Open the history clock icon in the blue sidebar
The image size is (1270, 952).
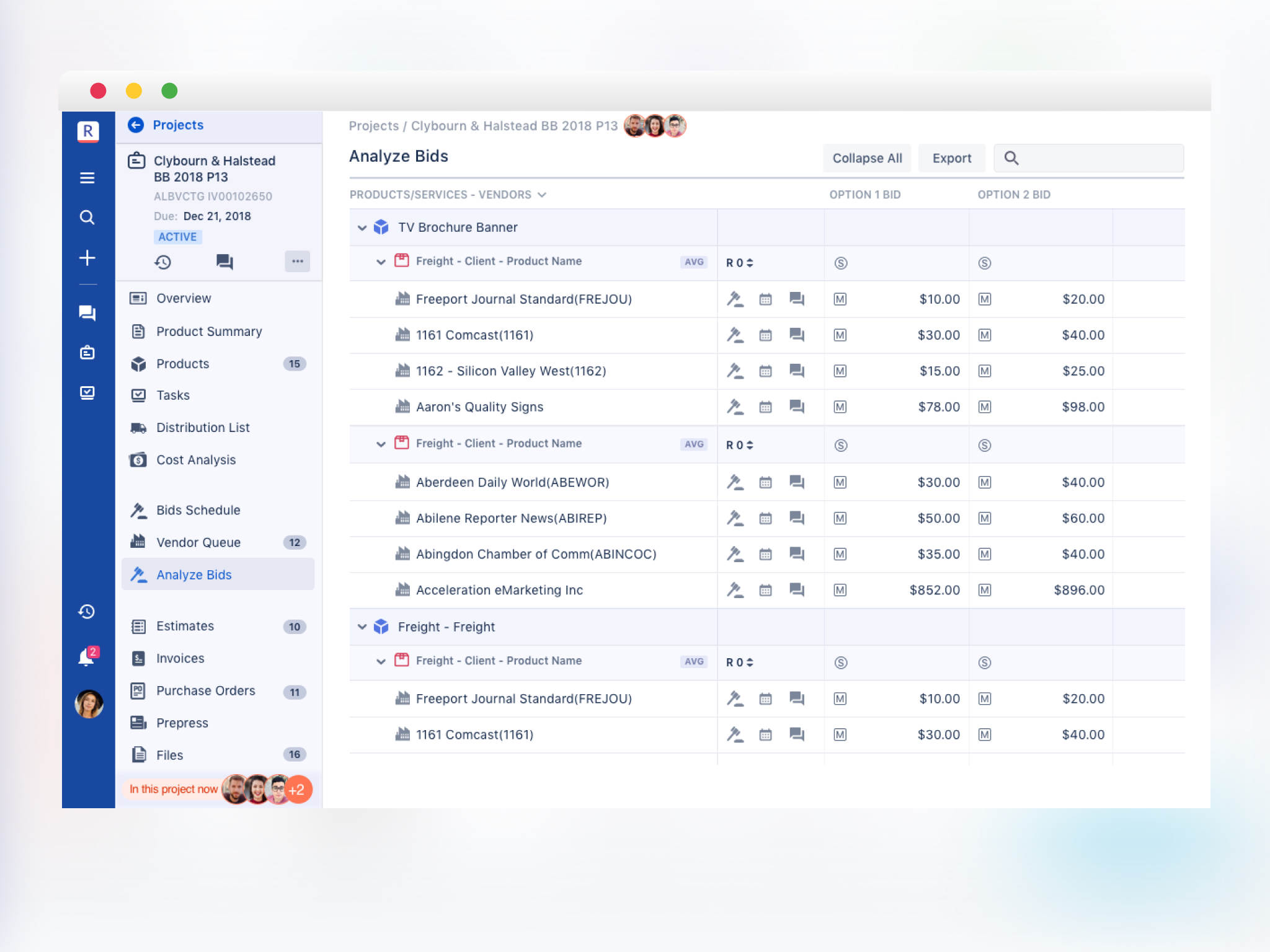click(x=87, y=612)
